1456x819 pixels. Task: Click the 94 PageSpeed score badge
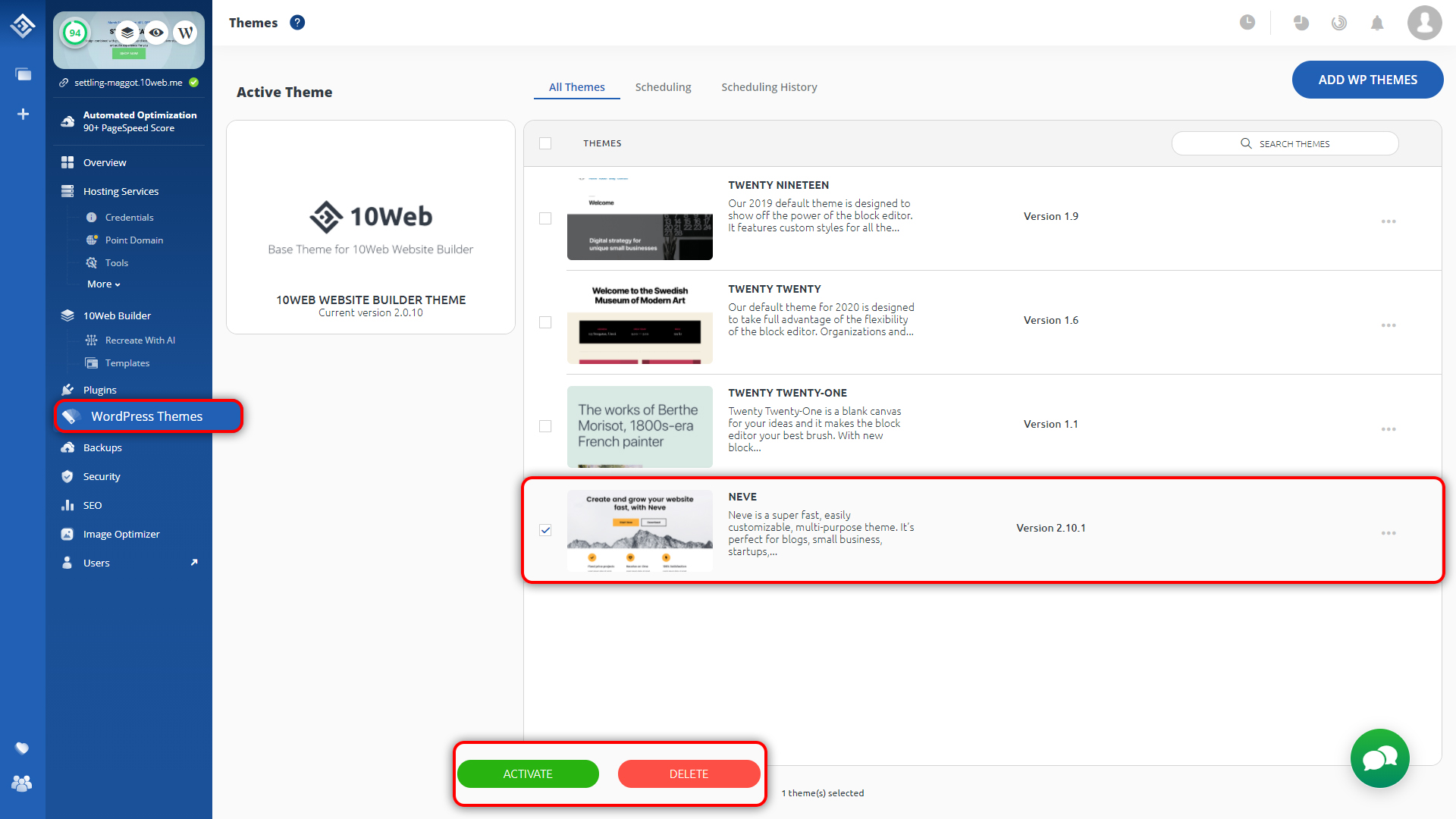click(x=75, y=33)
